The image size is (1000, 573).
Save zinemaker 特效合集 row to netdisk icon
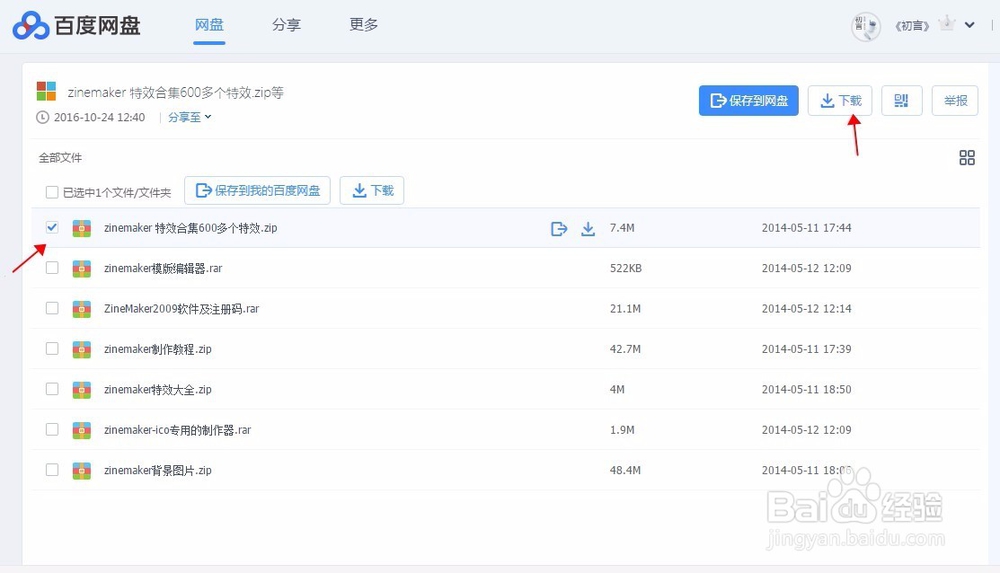pos(559,228)
